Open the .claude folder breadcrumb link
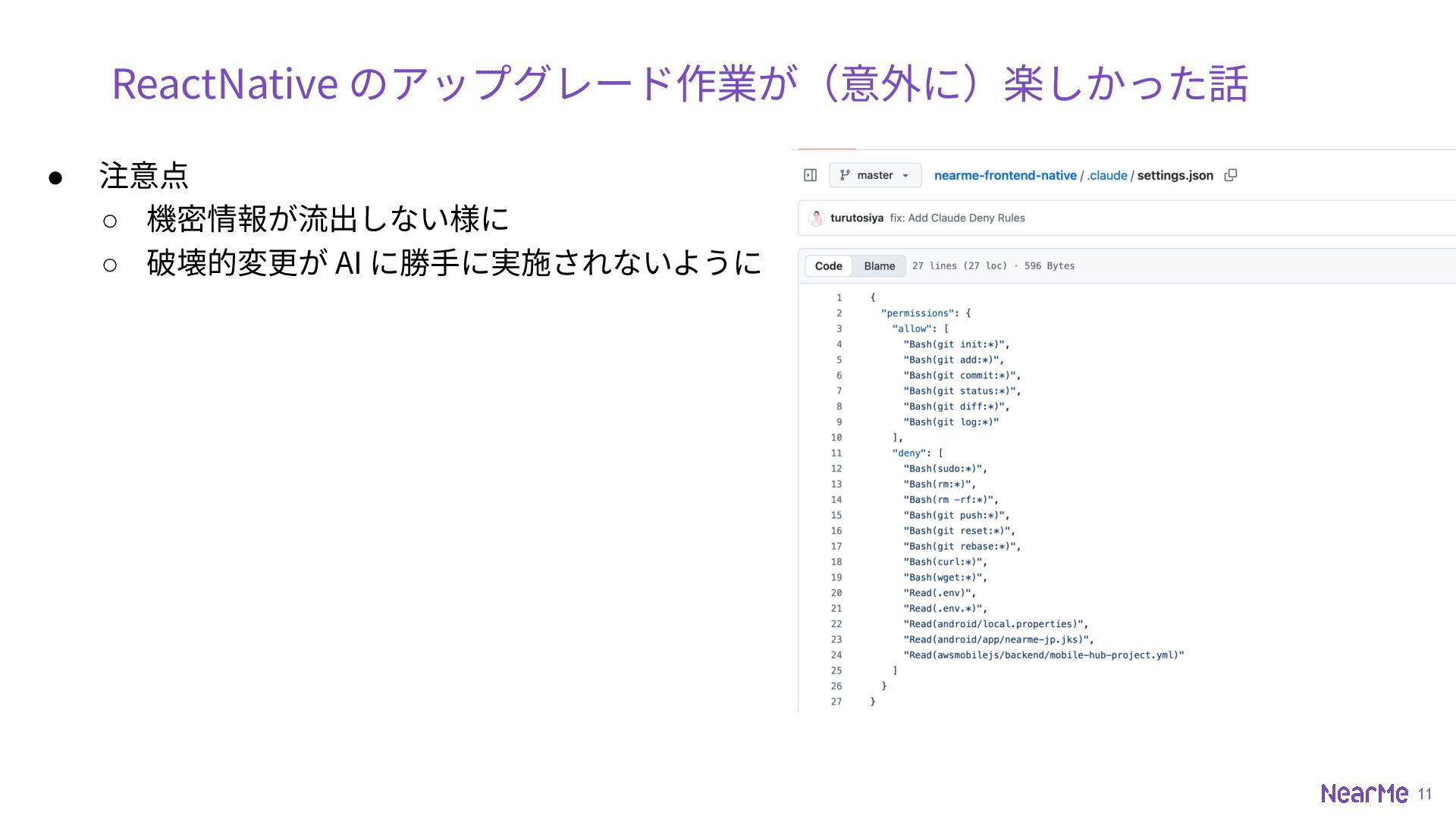The width and height of the screenshot is (1456, 819). click(x=1107, y=175)
